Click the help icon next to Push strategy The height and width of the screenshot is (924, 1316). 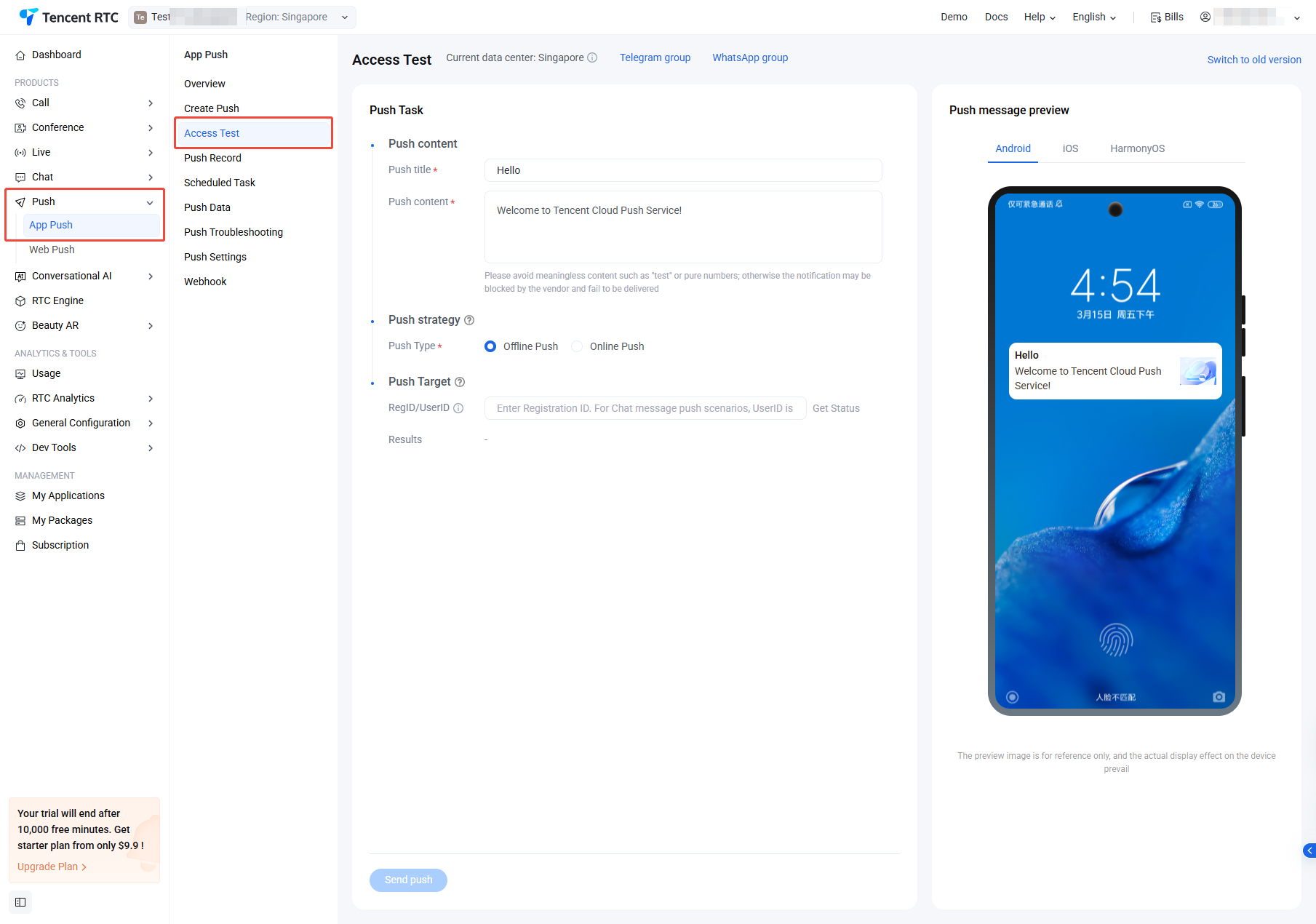(469, 320)
